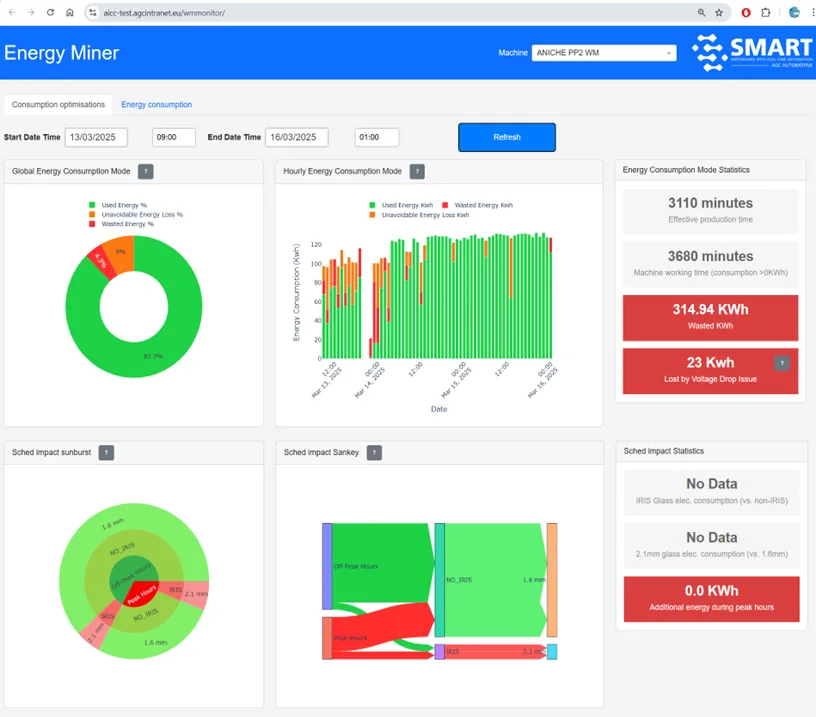Click Energy Consumption Mode Statistics heading
Screen dimensions: 816x717
(686, 170)
